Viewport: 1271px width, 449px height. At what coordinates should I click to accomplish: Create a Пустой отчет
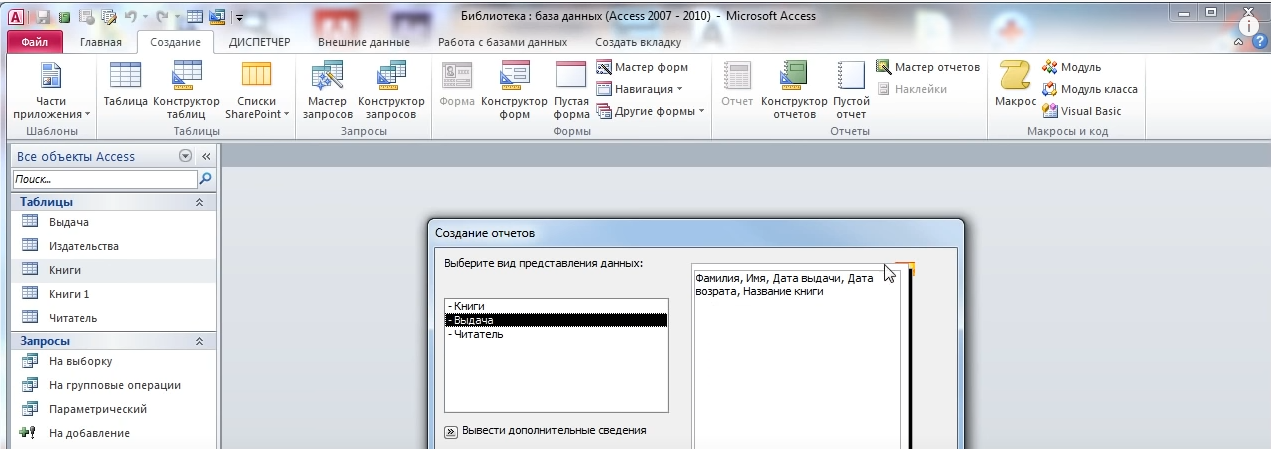[x=851, y=91]
